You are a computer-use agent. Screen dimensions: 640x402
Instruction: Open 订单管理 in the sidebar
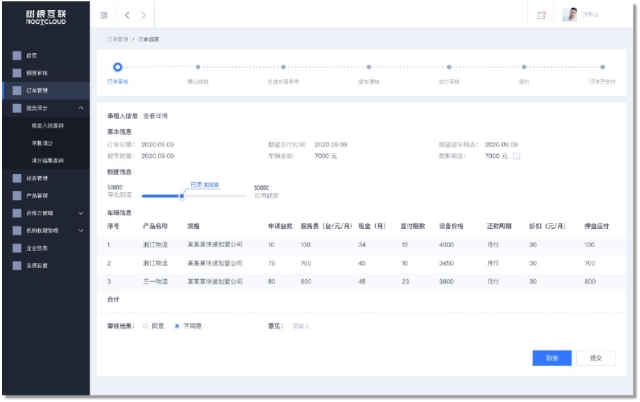tap(40, 90)
